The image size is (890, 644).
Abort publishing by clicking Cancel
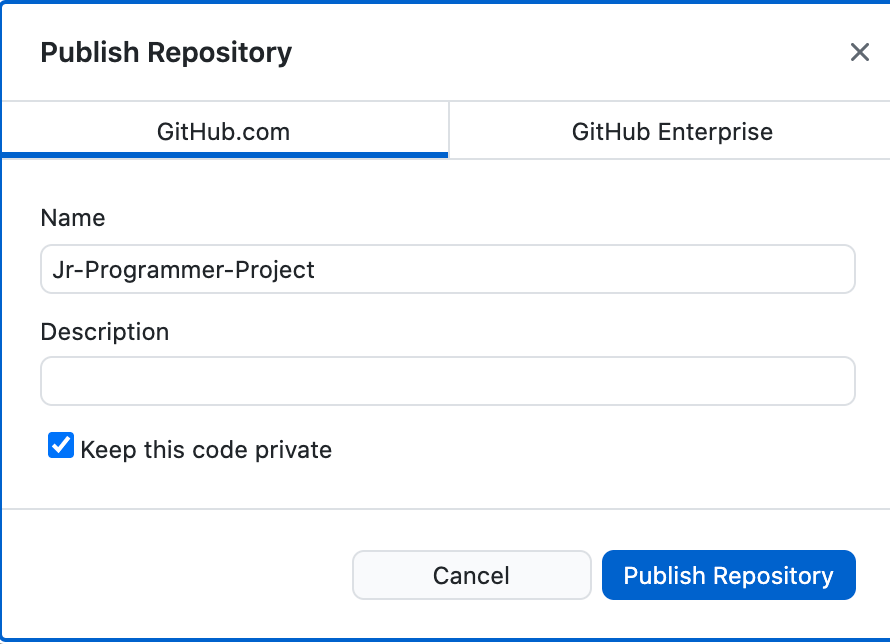click(x=471, y=575)
